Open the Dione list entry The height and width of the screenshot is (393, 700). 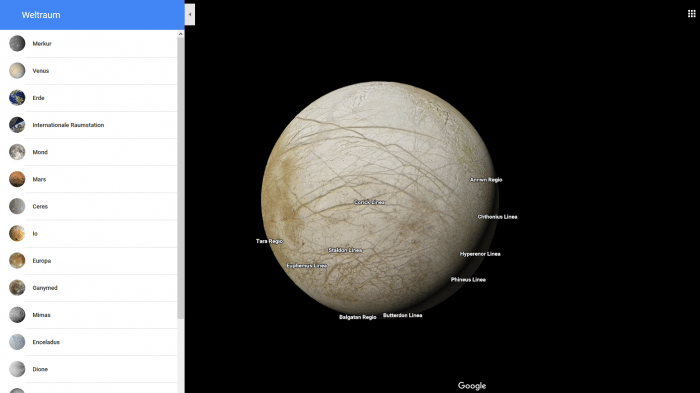88,369
